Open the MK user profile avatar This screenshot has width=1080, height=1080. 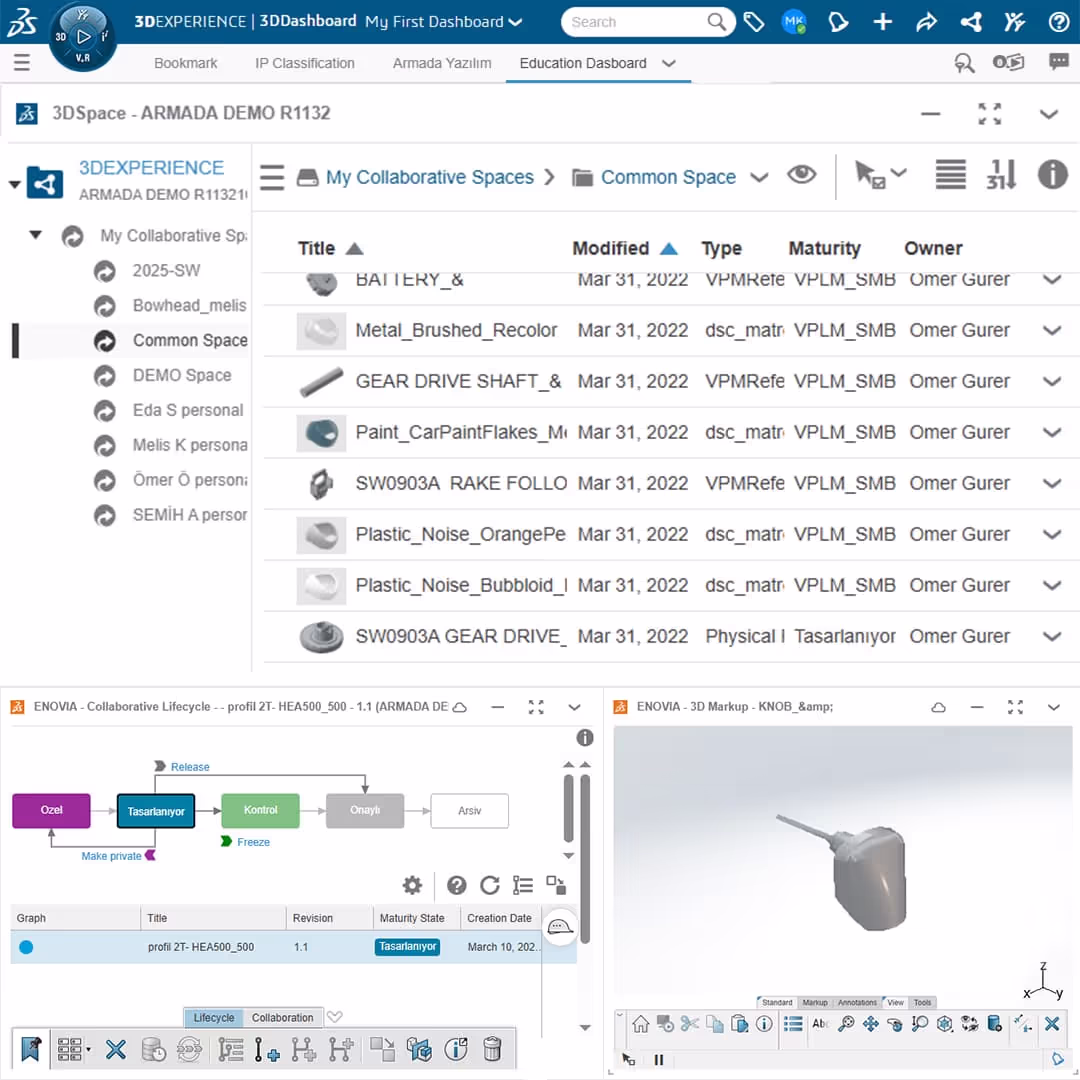(x=794, y=22)
